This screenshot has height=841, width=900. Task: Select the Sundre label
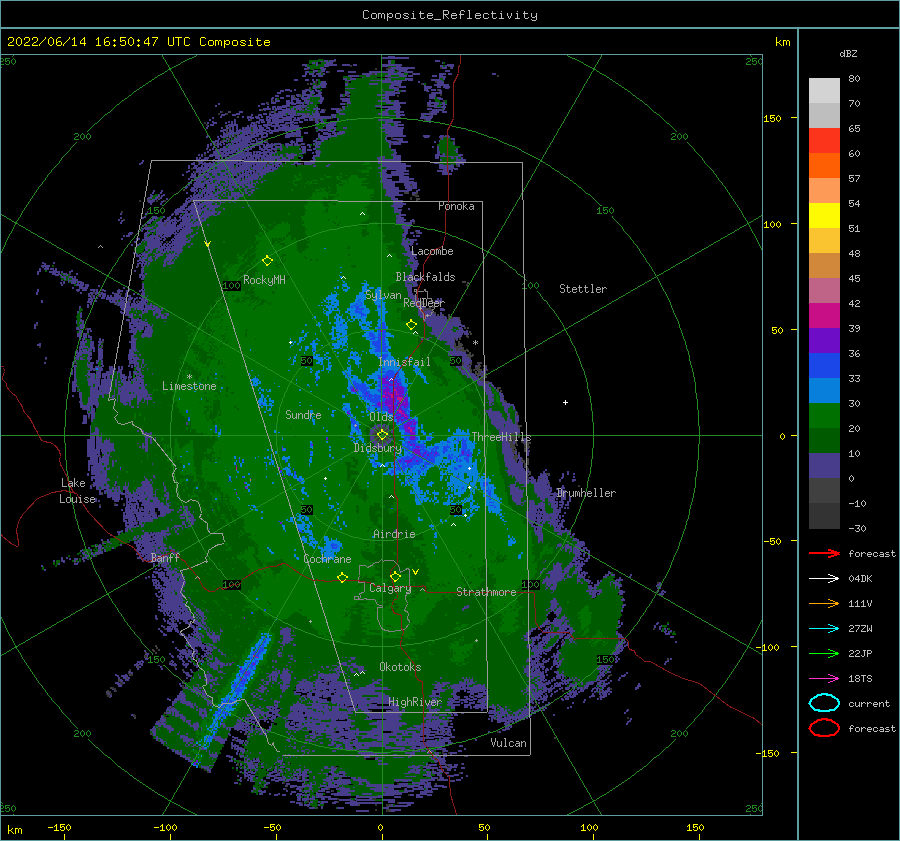click(304, 414)
